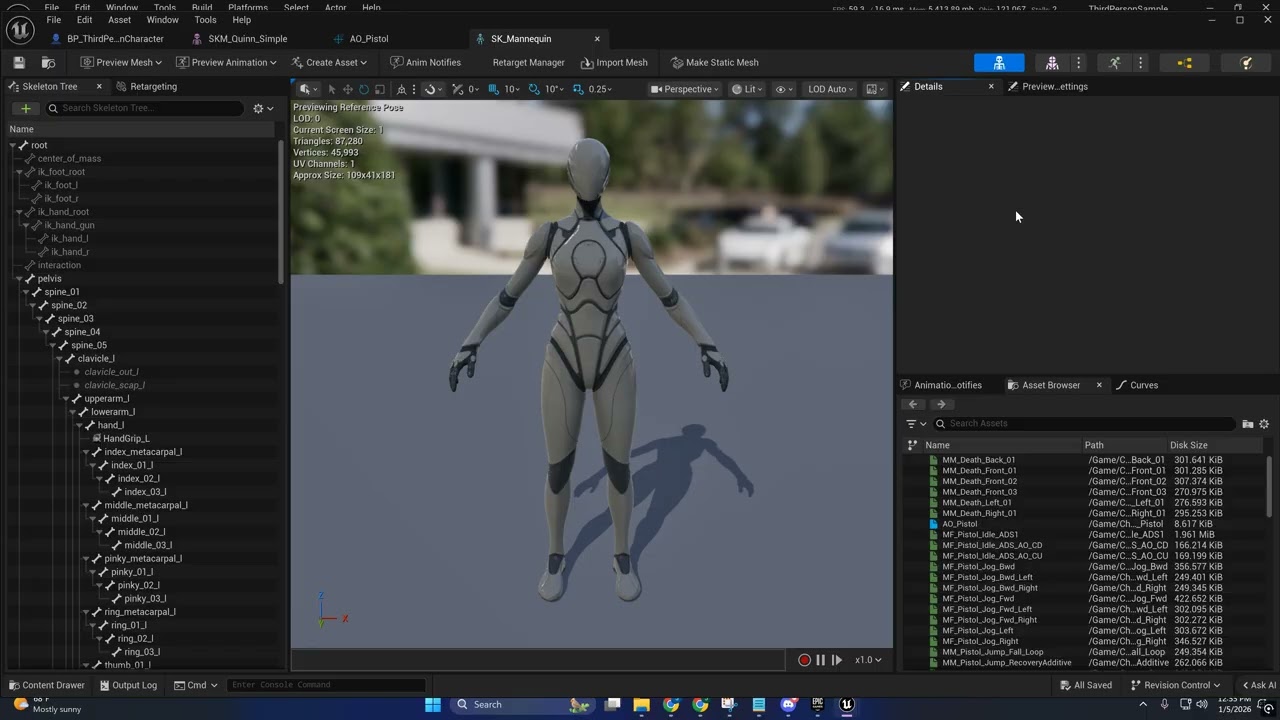
Task: Open Animation editor mode running-figure icon
Action: pyautogui.click(x=1115, y=63)
